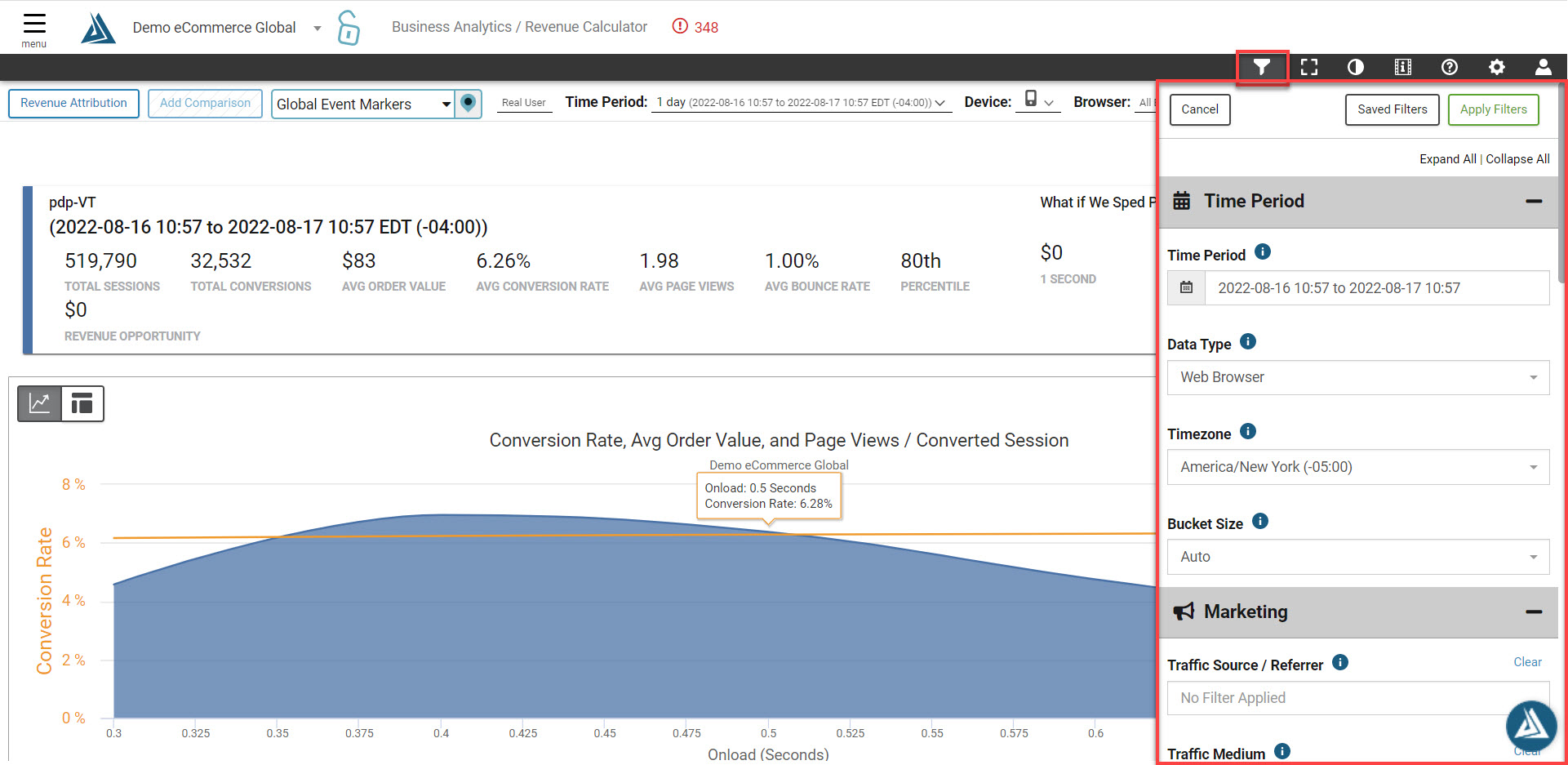This screenshot has width=1568, height=765.
Task: Click the Add Comparison tab
Action: tap(205, 104)
